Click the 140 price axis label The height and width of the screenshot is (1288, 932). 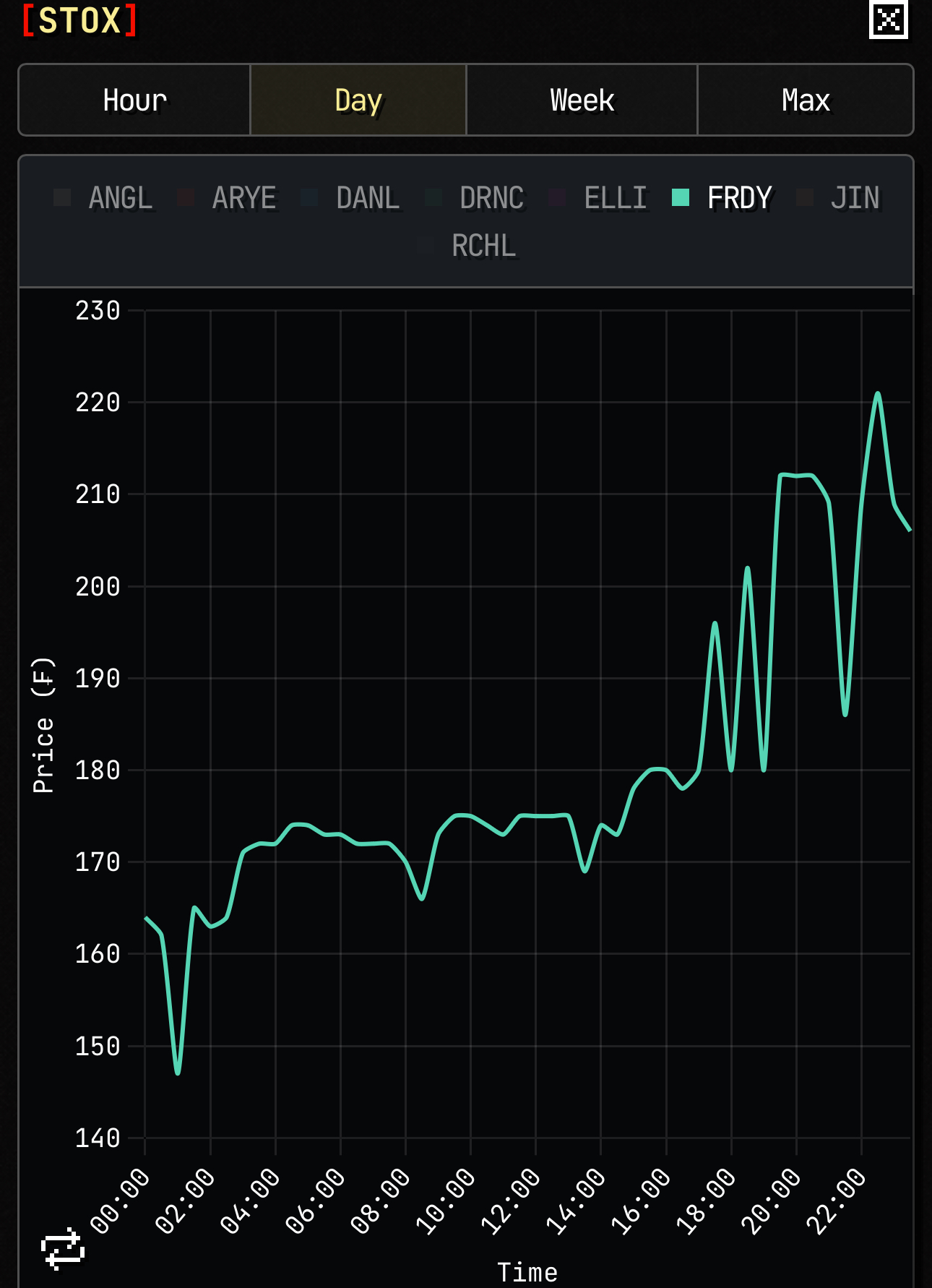click(x=98, y=1138)
